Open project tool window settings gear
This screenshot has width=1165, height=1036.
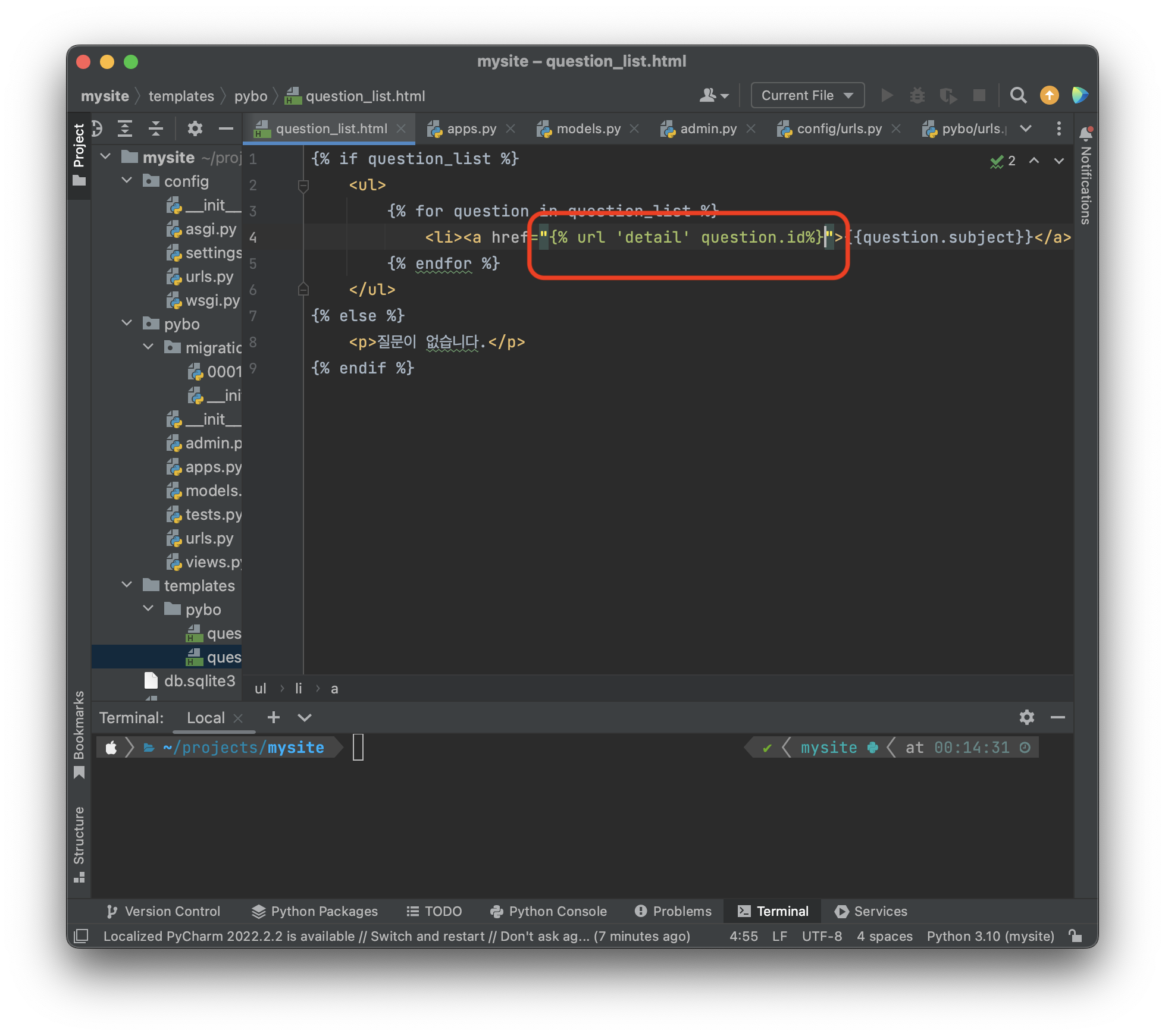pyautogui.click(x=195, y=128)
